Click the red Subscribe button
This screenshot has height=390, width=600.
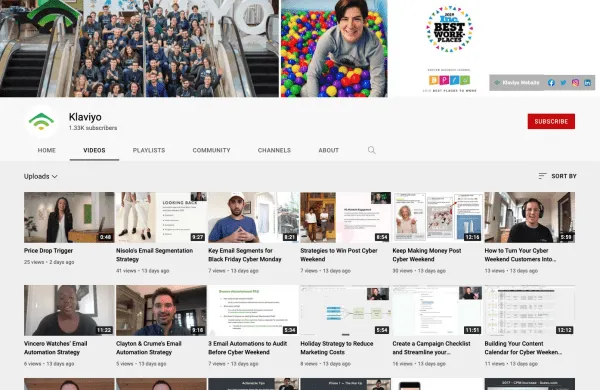click(551, 121)
